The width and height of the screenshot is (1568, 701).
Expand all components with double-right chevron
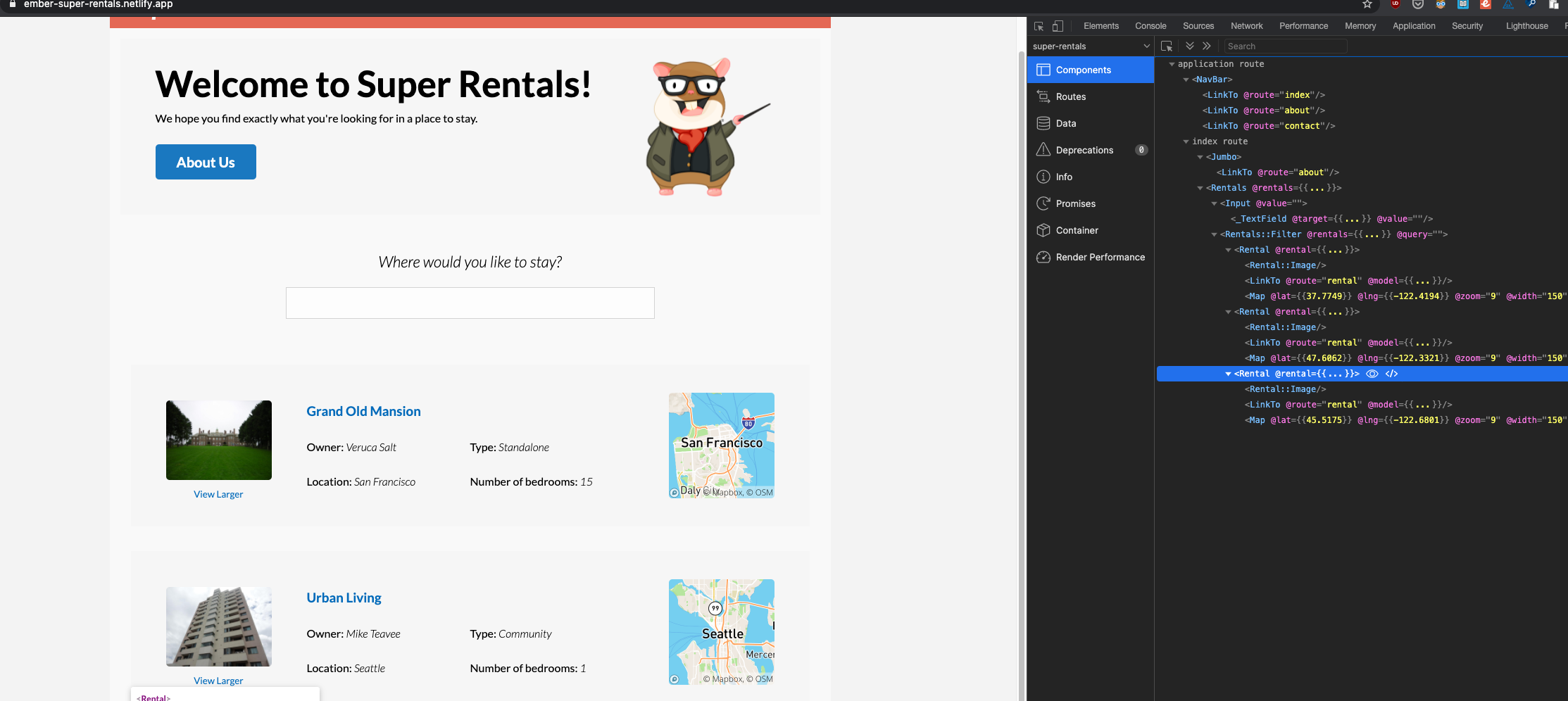tap(1207, 46)
